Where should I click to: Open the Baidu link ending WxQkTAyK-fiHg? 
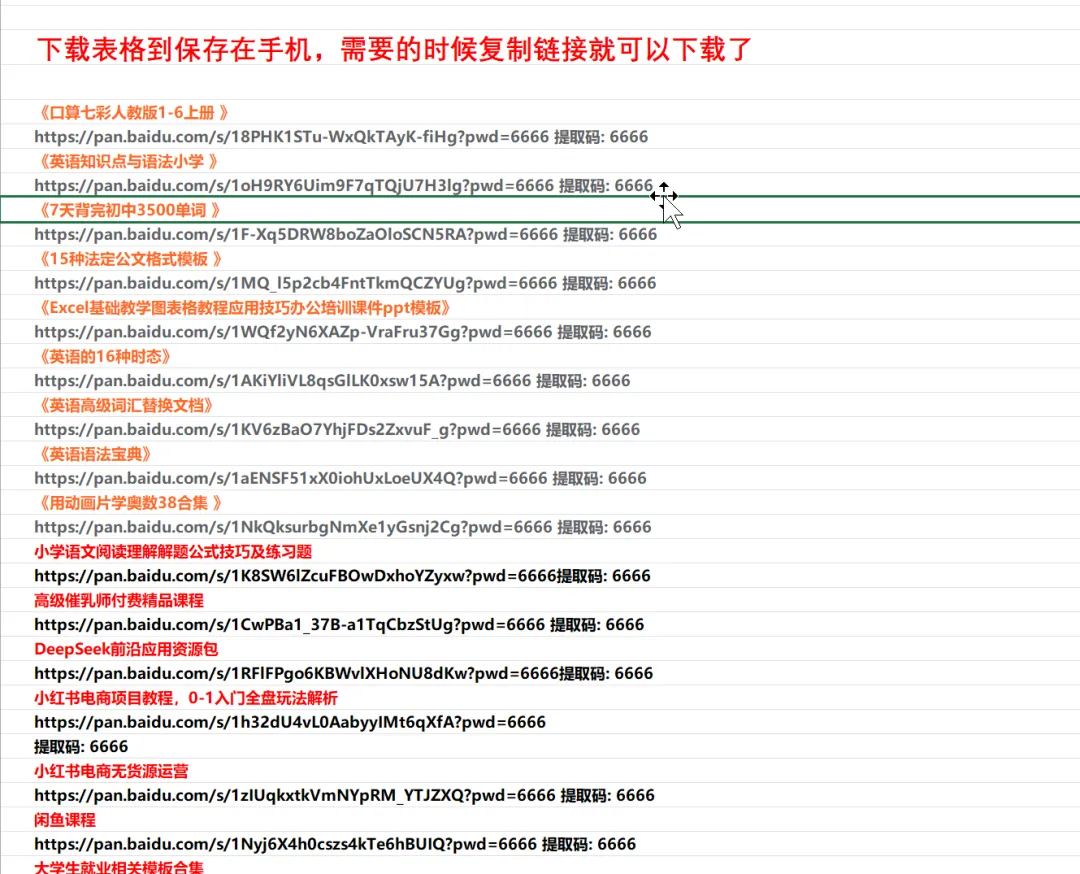tap(291, 136)
